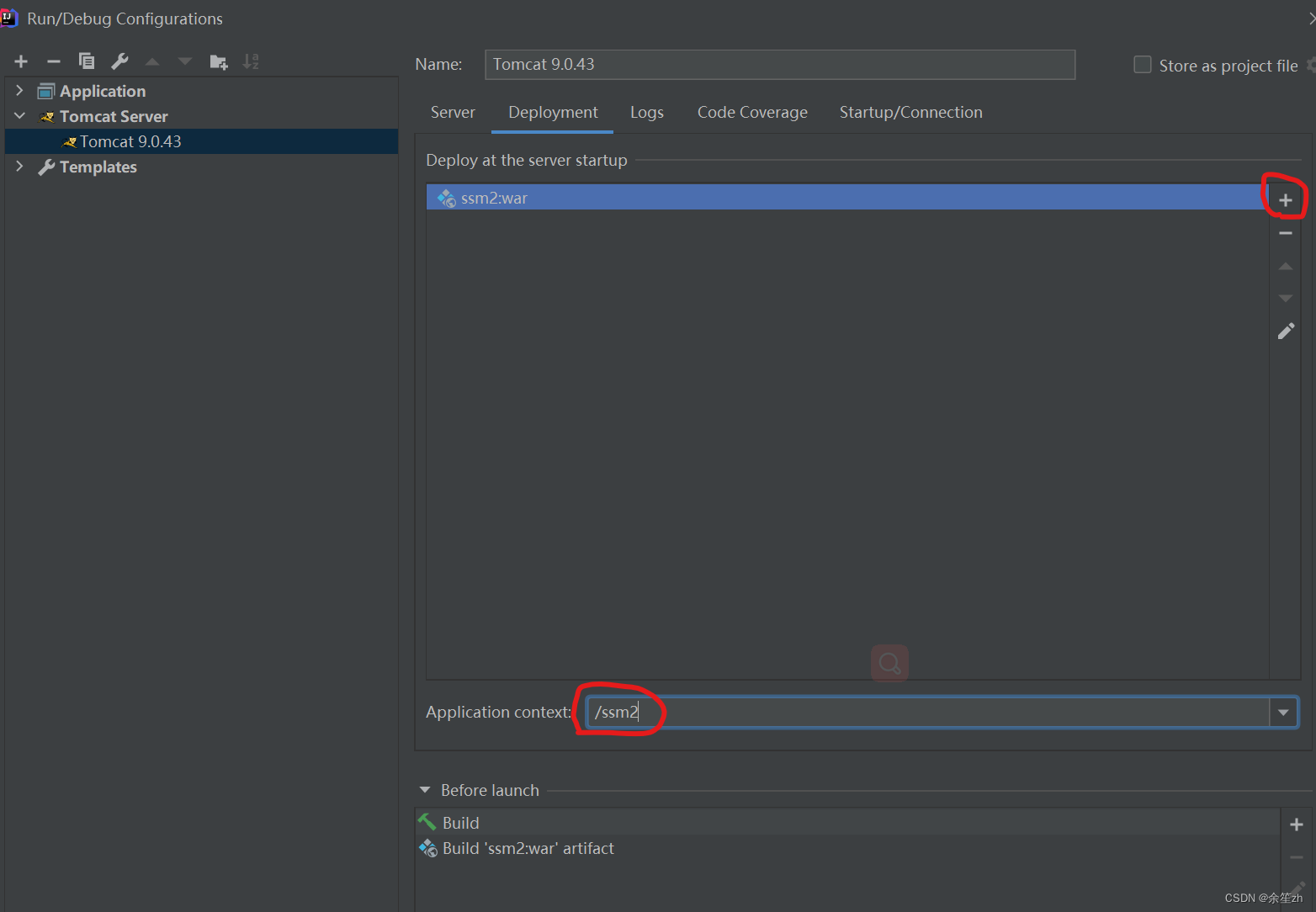Expand the Application configurations node

click(x=19, y=91)
